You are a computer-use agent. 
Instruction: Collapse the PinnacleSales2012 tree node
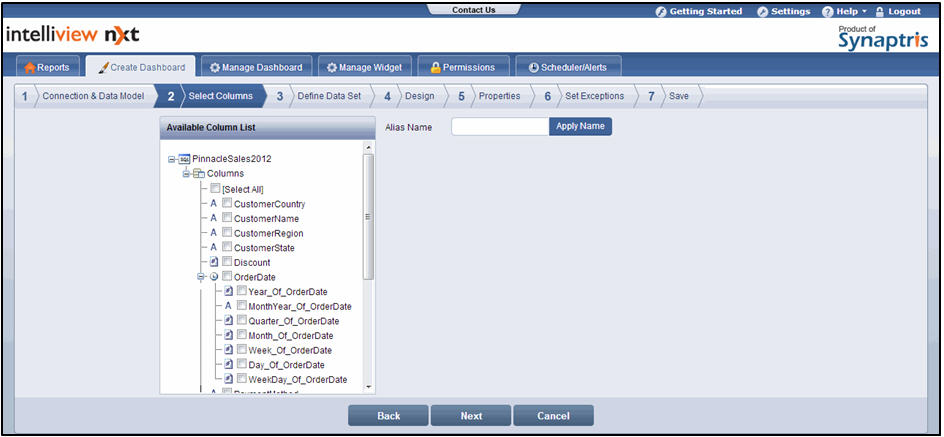[x=172, y=160]
